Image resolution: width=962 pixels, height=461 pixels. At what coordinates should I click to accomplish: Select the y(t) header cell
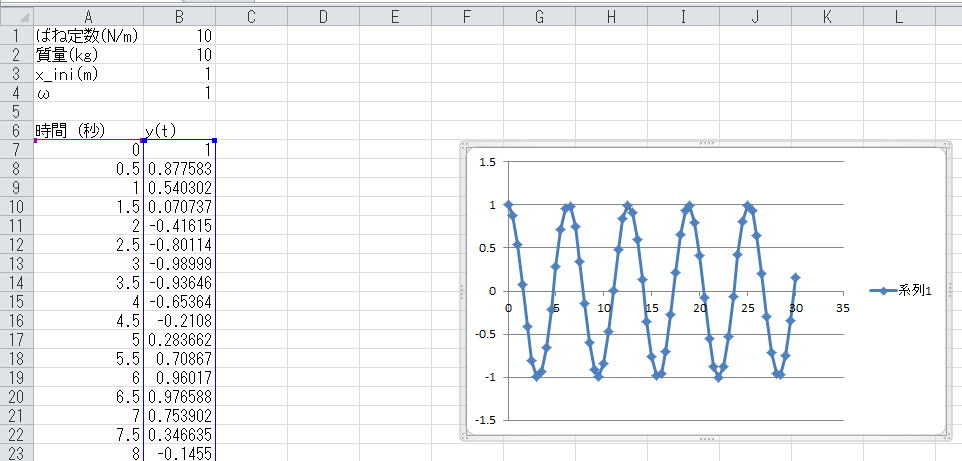(179, 131)
